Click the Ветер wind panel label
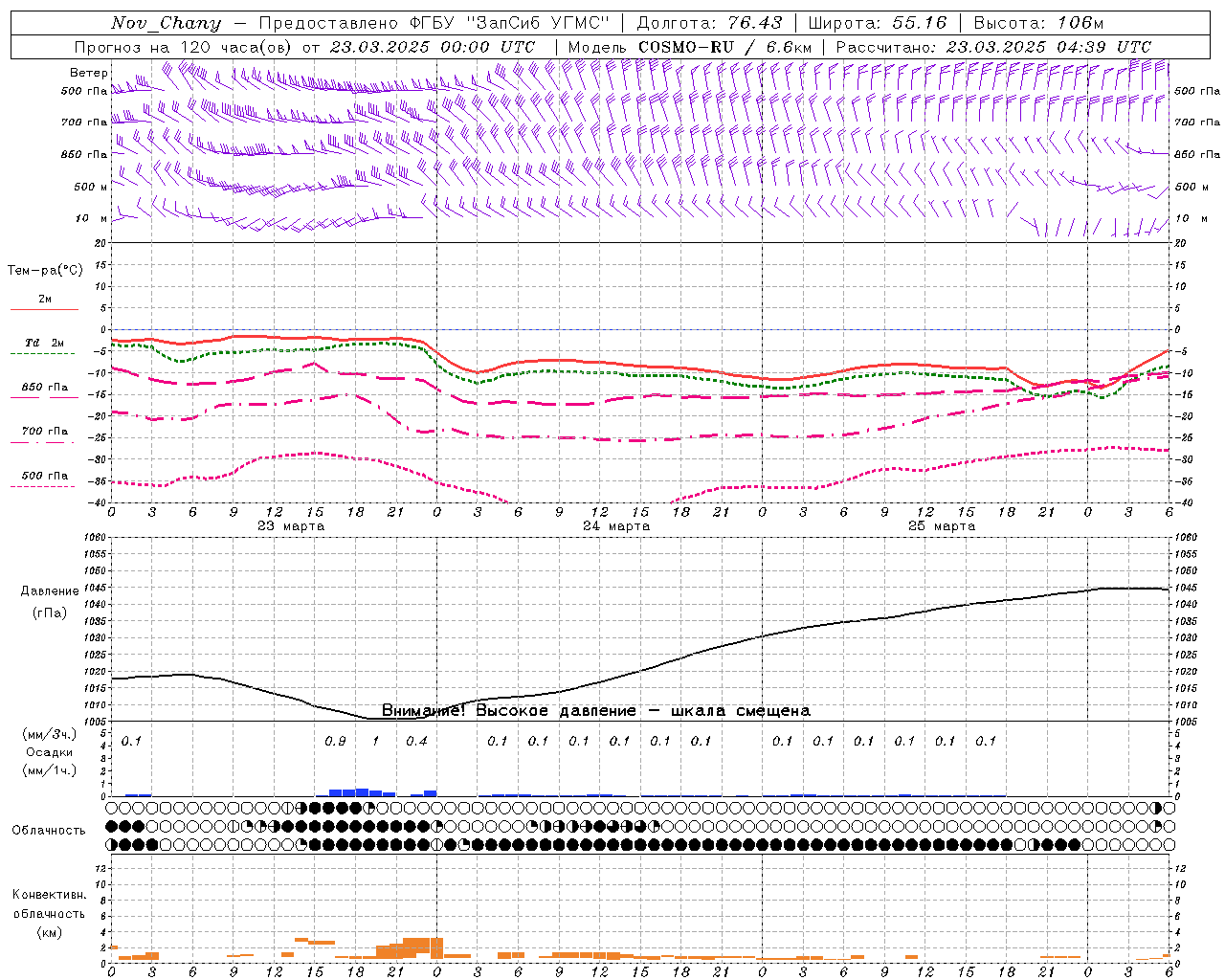Screen dimensions: 1225x980 pyautogui.click(x=88, y=73)
